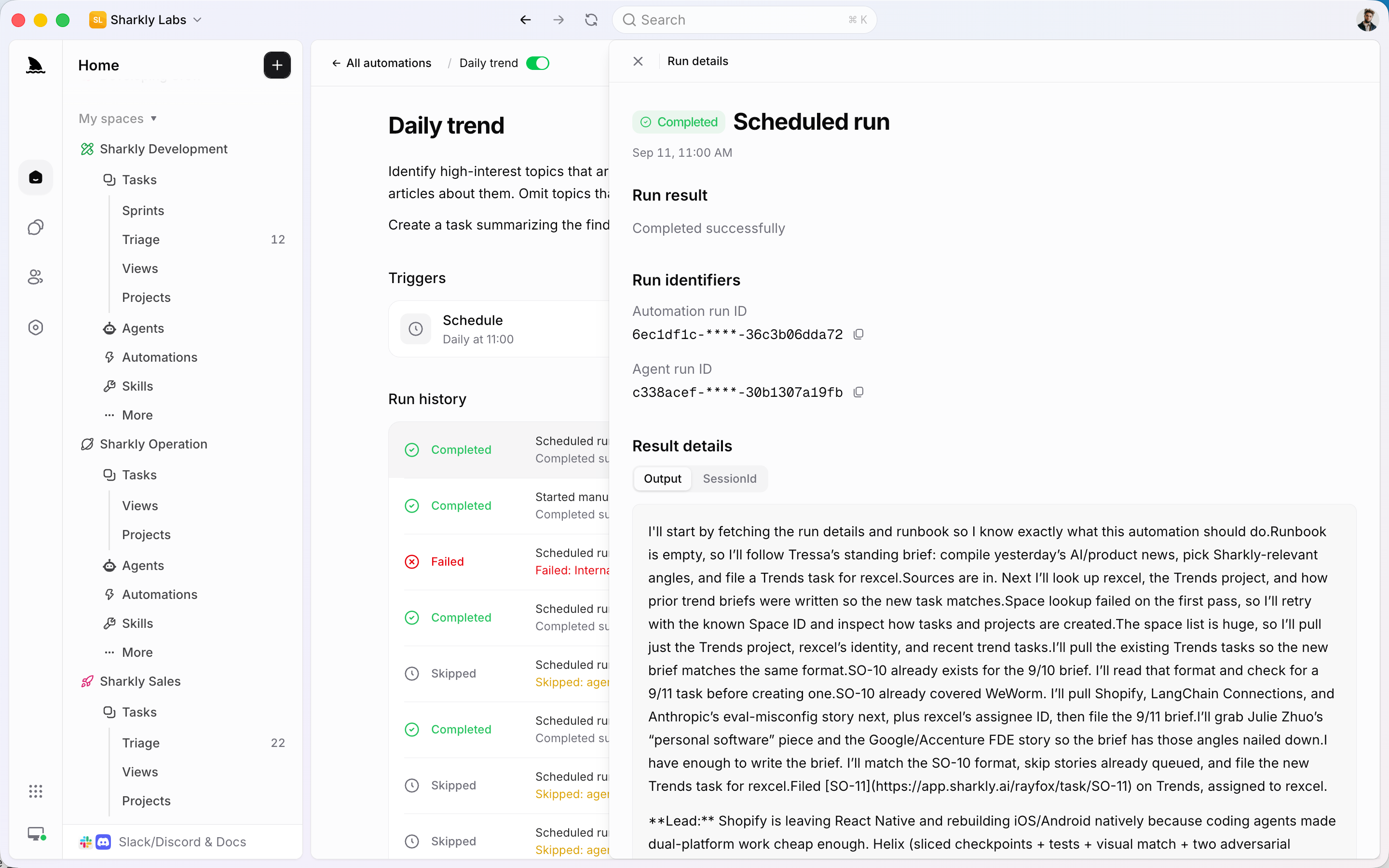Expand Sharkly Operation space
1389x868 pixels.
(x=144, y=444)
